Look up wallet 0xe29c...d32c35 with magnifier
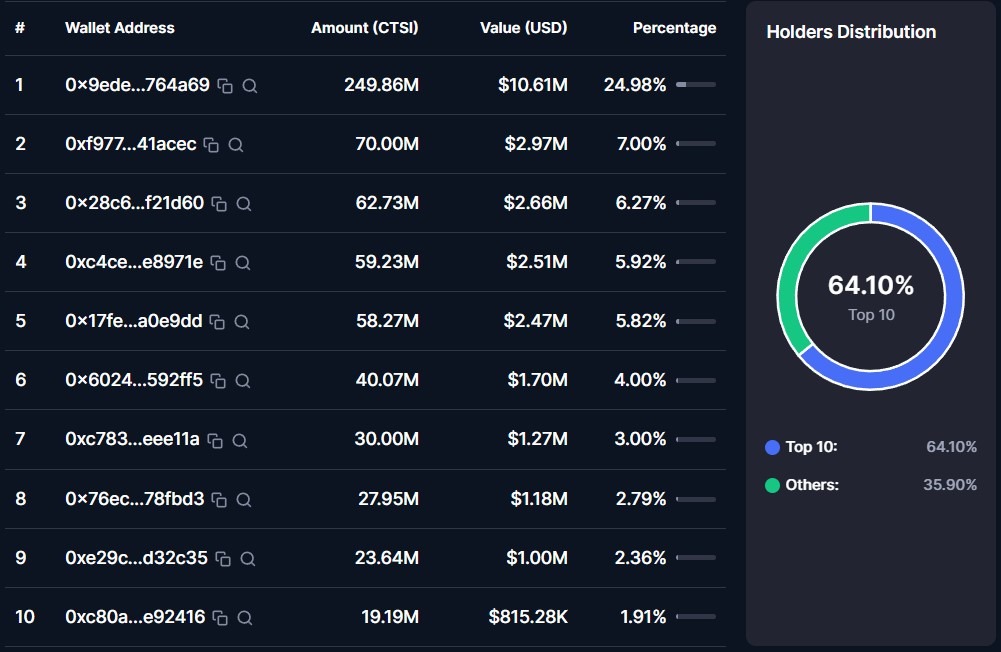The height and width of the screenshot is (652, 1001). coord(248,558)
